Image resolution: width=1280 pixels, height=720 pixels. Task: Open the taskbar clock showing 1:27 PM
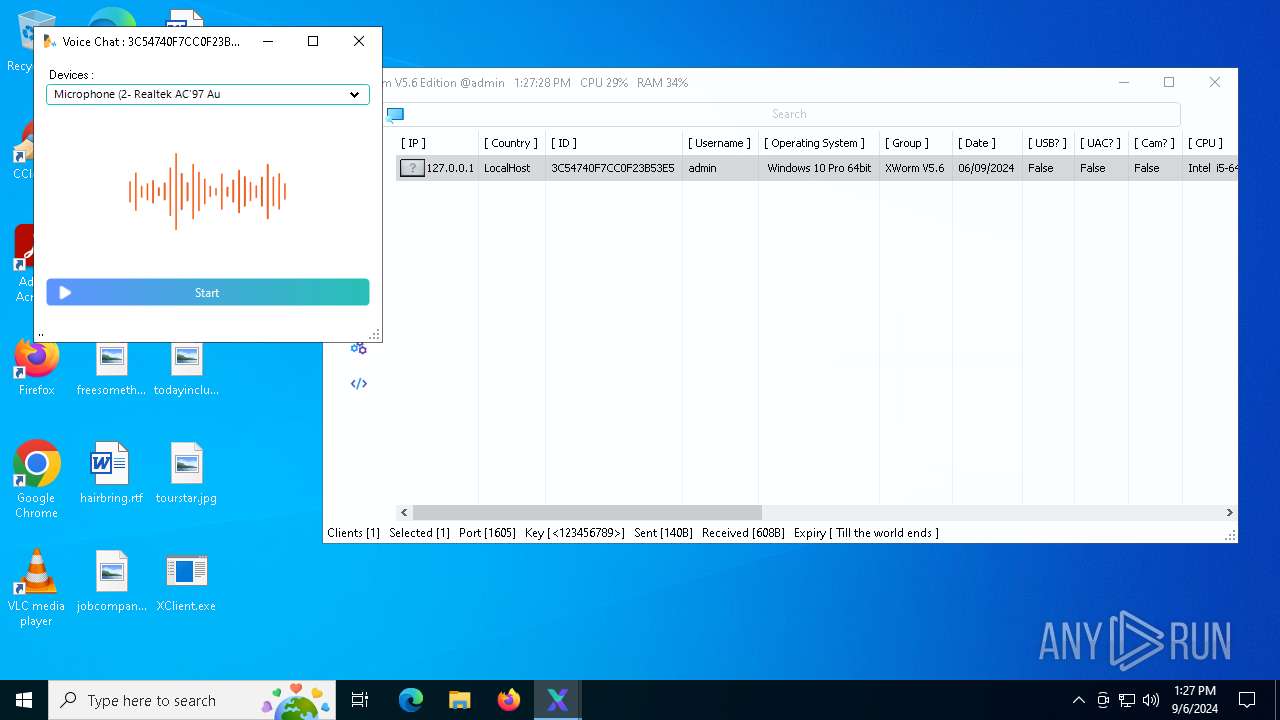point(1194,700)
